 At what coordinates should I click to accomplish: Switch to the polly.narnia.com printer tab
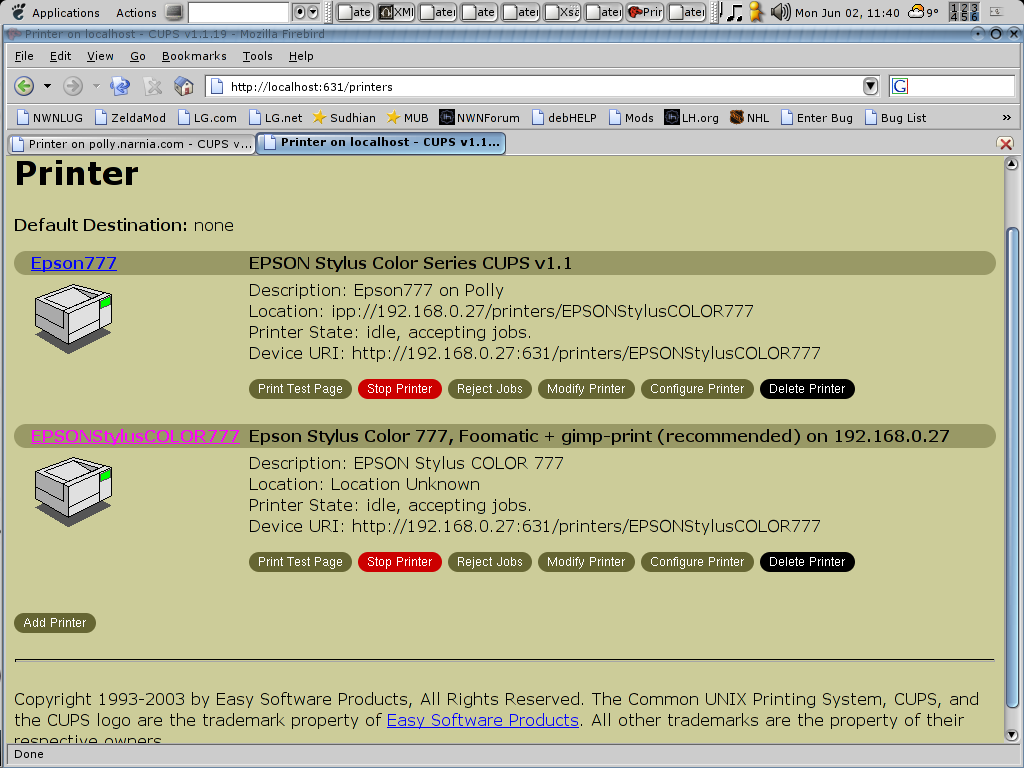(131, 144)
